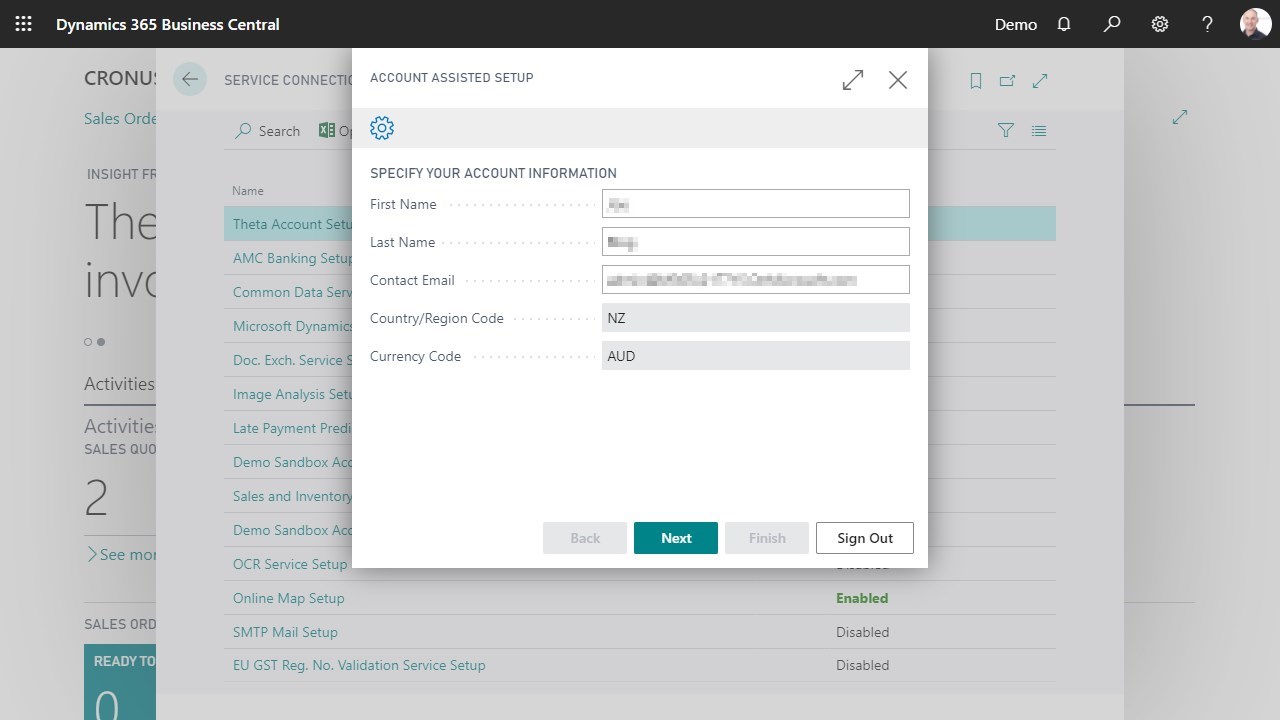Click the Name column header
The image size is (1280, 720).
tap(248, 190)
